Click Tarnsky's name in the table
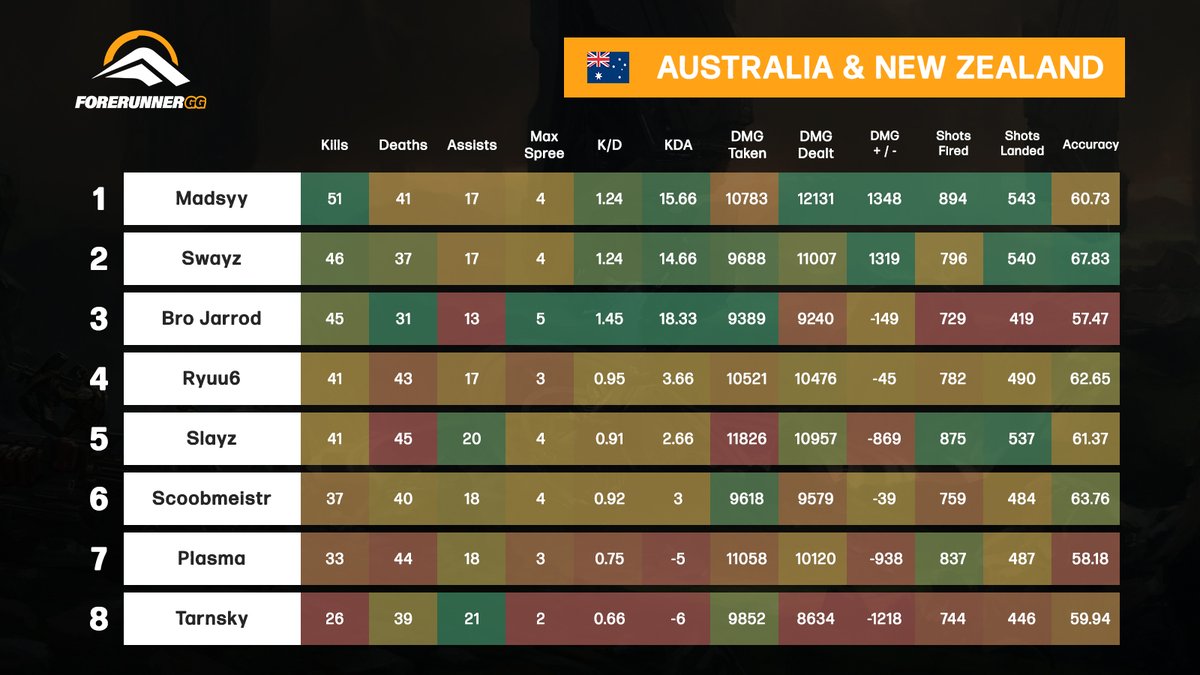This screenshot has width=1200, height=675. pyautogui.click(x=211, y=619)
